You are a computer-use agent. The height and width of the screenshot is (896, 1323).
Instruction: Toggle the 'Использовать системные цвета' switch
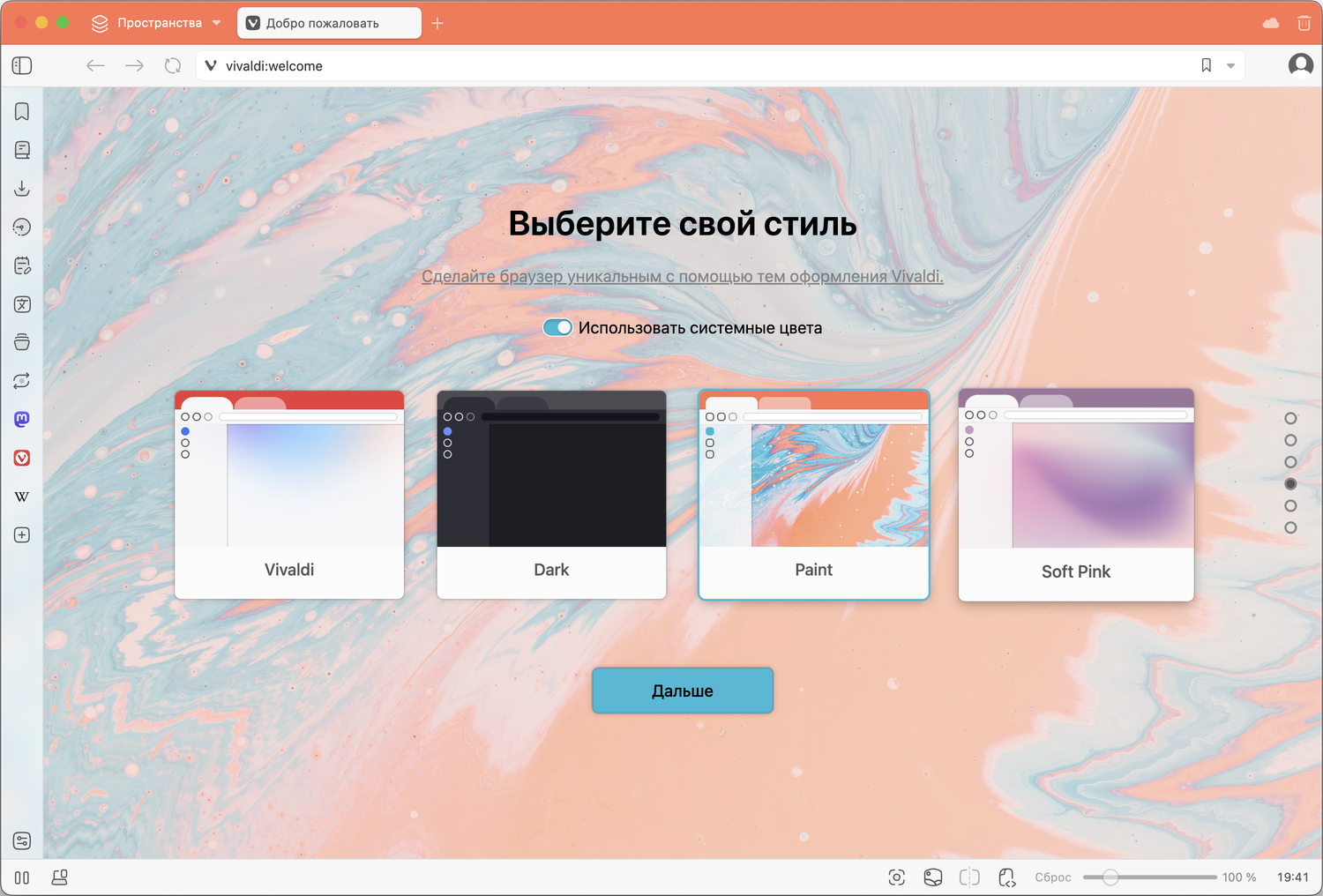(557, 327)
